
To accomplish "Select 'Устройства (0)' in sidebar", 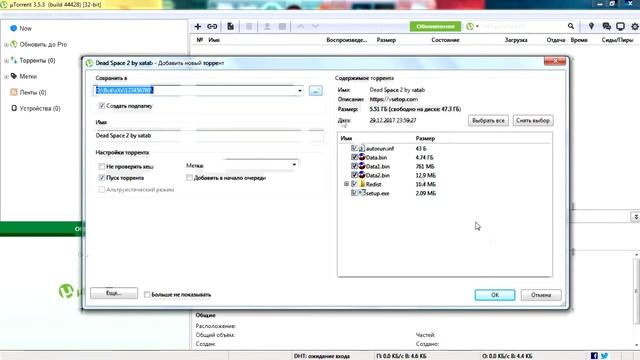I will tap(40, 109).
